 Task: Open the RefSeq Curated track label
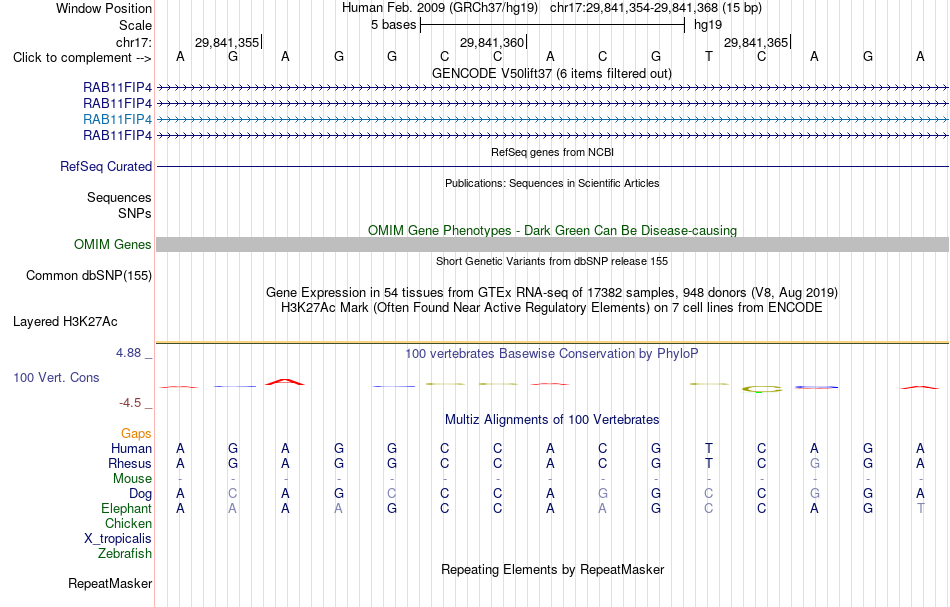point(106,167)
